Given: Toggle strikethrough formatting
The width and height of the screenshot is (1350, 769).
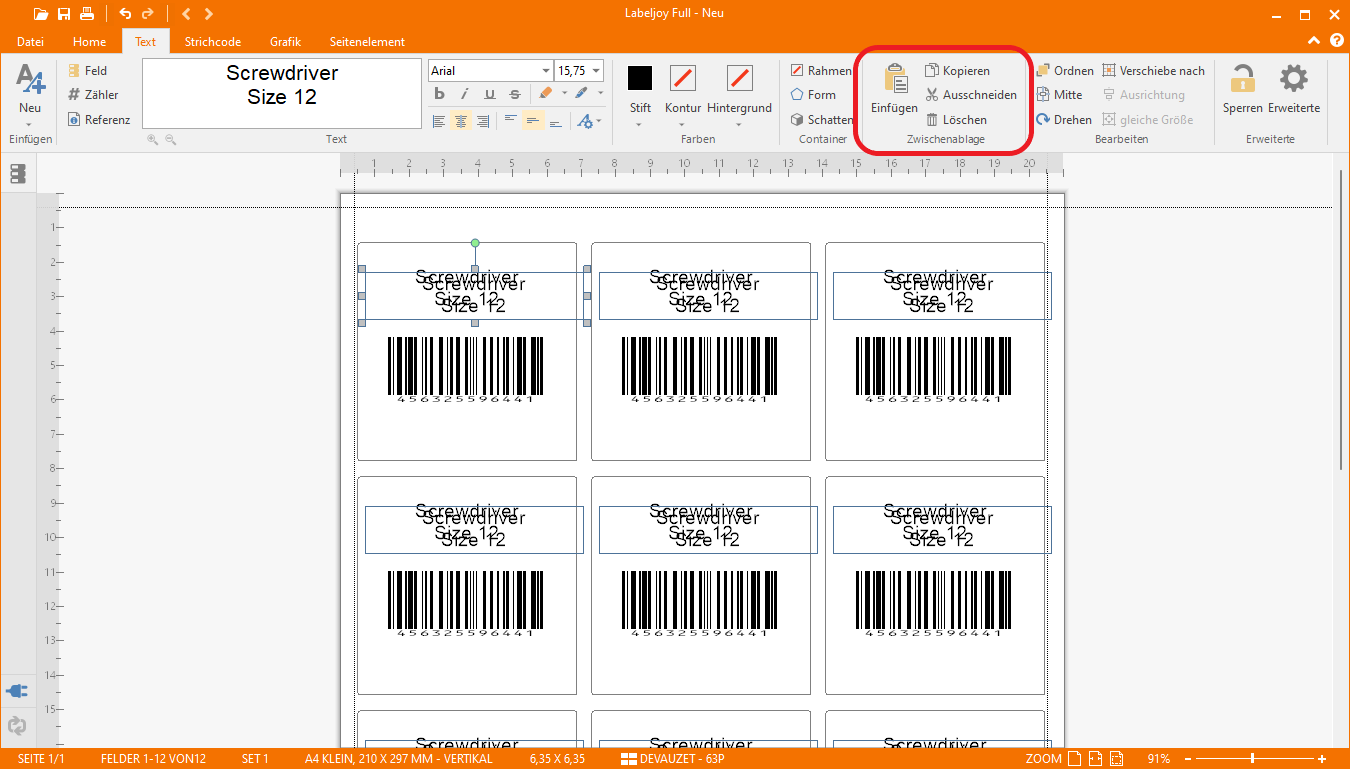Looking at the screenshot, I should coord(514,95).
